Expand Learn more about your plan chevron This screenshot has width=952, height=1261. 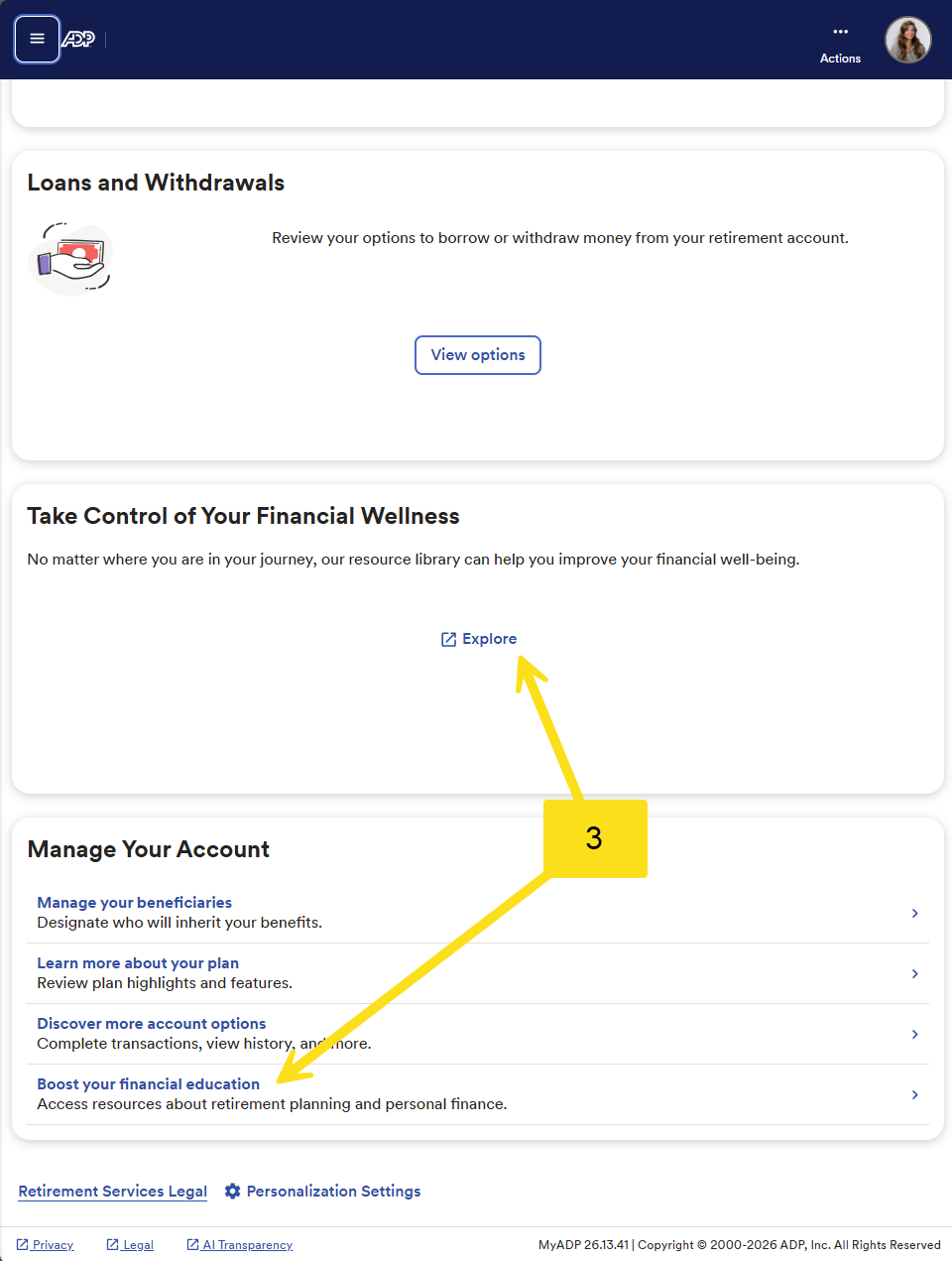[914, 973]
